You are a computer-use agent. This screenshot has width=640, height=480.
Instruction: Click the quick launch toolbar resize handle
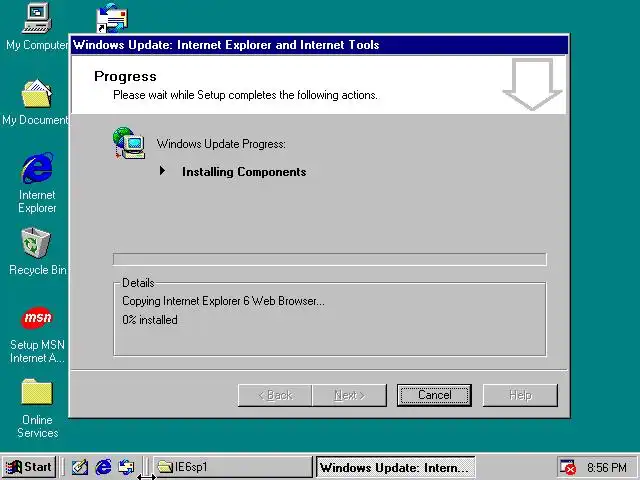click(146, 467)
